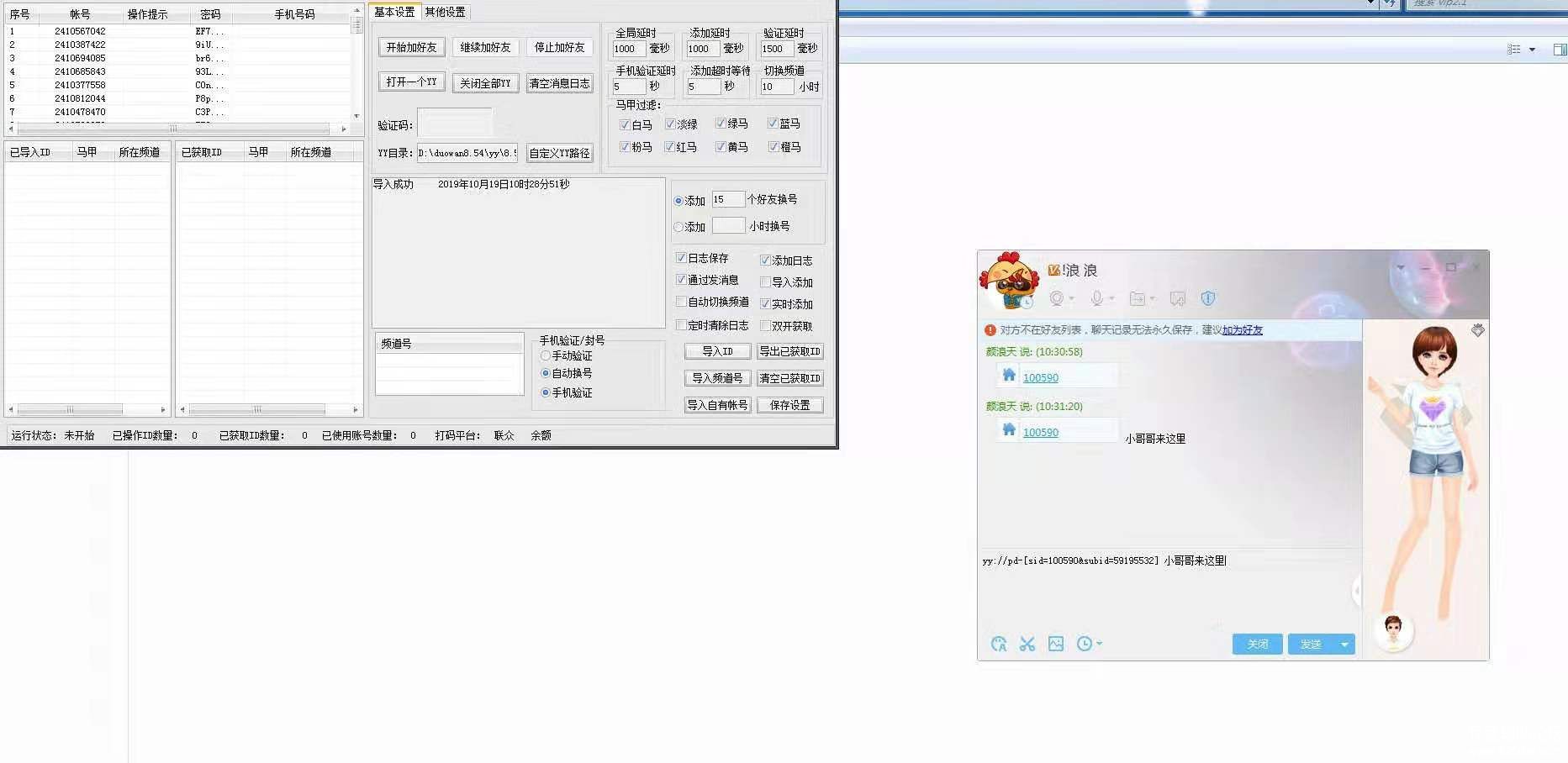The width and height of the screenshot is (1568, 763).
Task: Enable the 自动切换频道 checkbox
Action: [682, 302]
